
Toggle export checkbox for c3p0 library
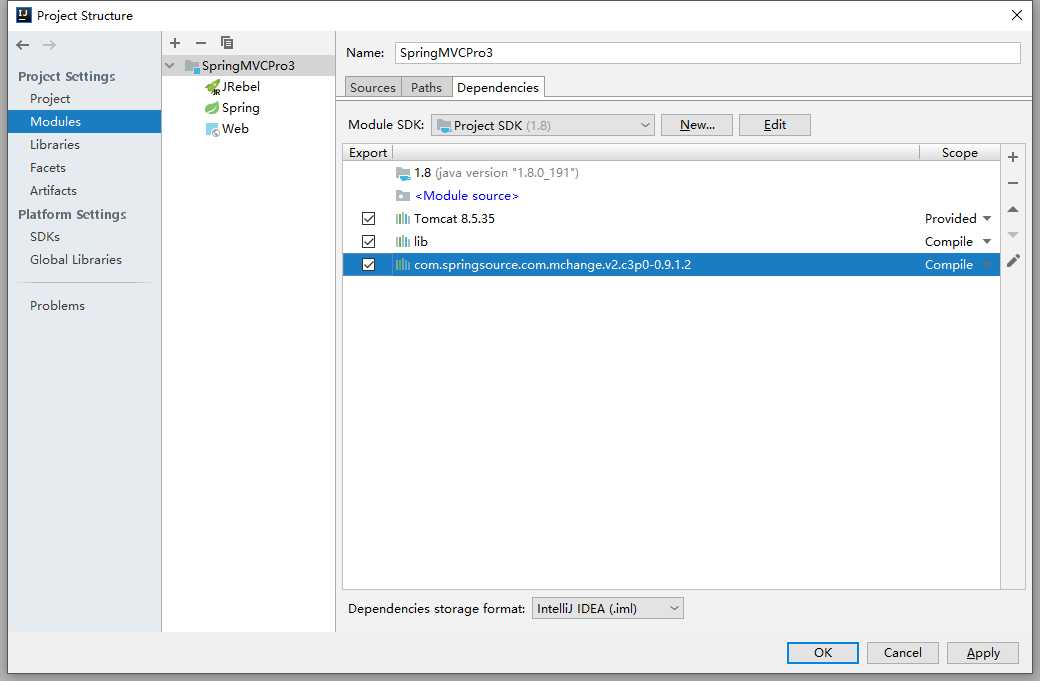368,265
